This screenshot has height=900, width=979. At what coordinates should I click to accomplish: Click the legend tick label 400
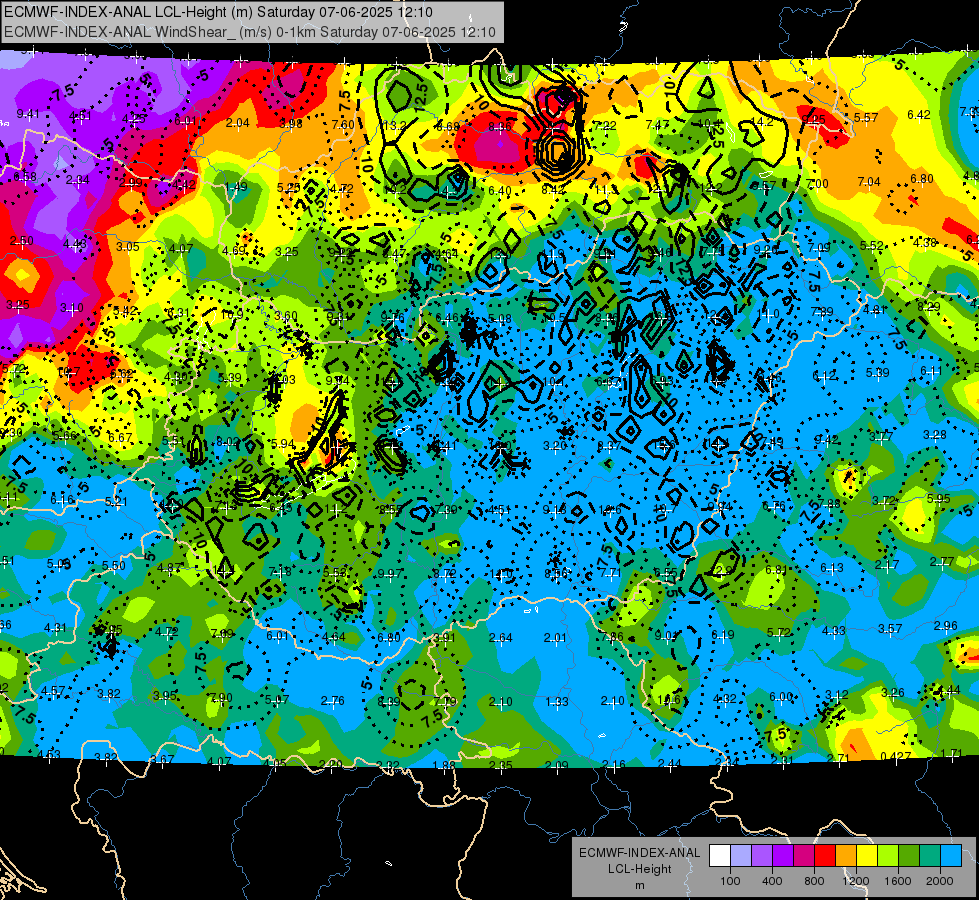tap(772, 881)
